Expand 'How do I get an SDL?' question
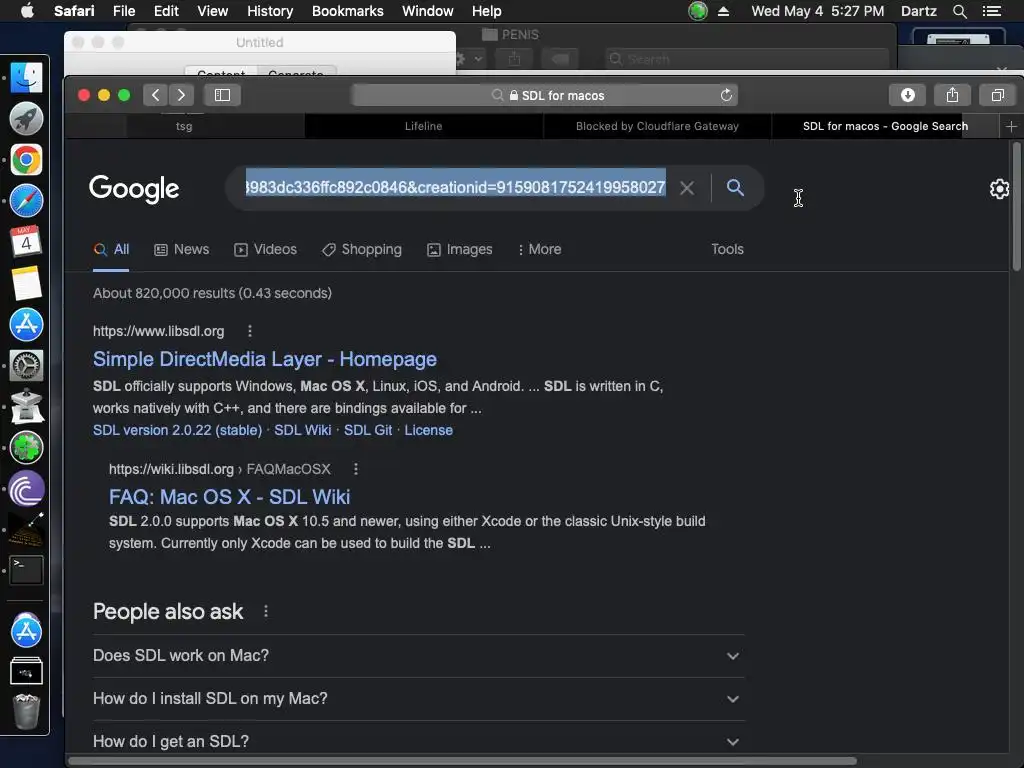 pyautogui.click(x=418, y=742)
